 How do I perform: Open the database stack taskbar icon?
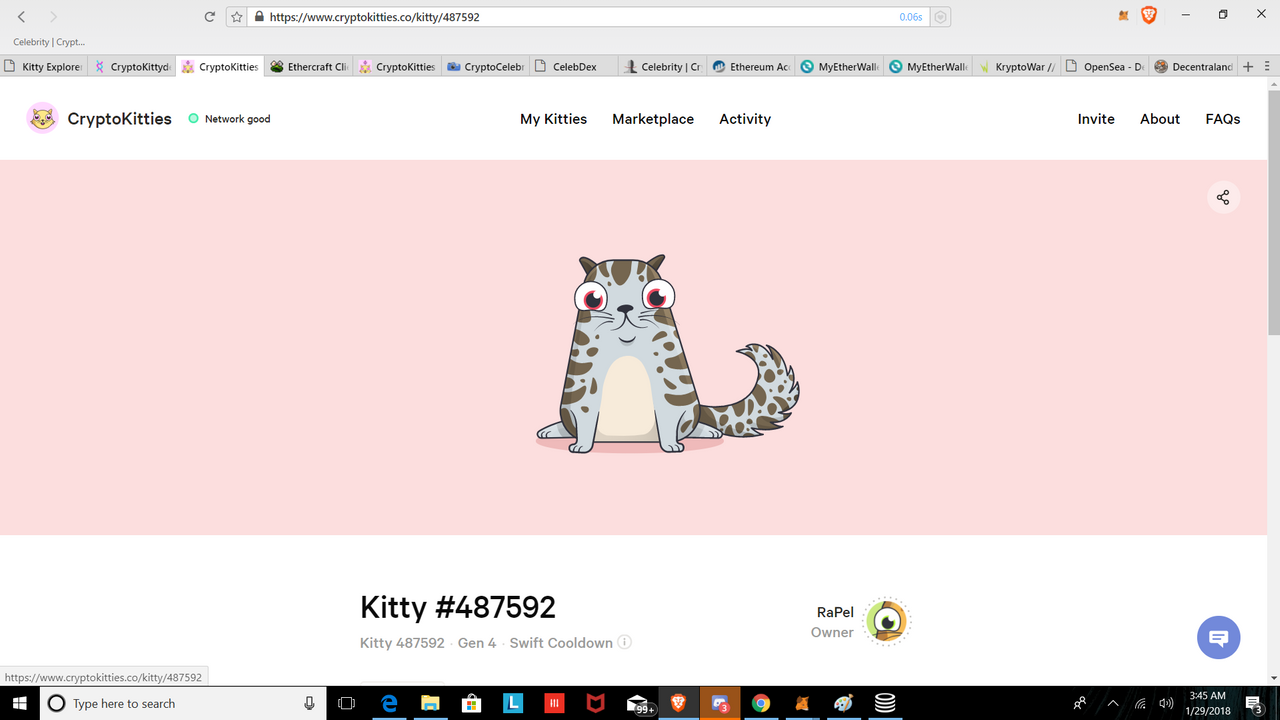[x=885, y=703]
